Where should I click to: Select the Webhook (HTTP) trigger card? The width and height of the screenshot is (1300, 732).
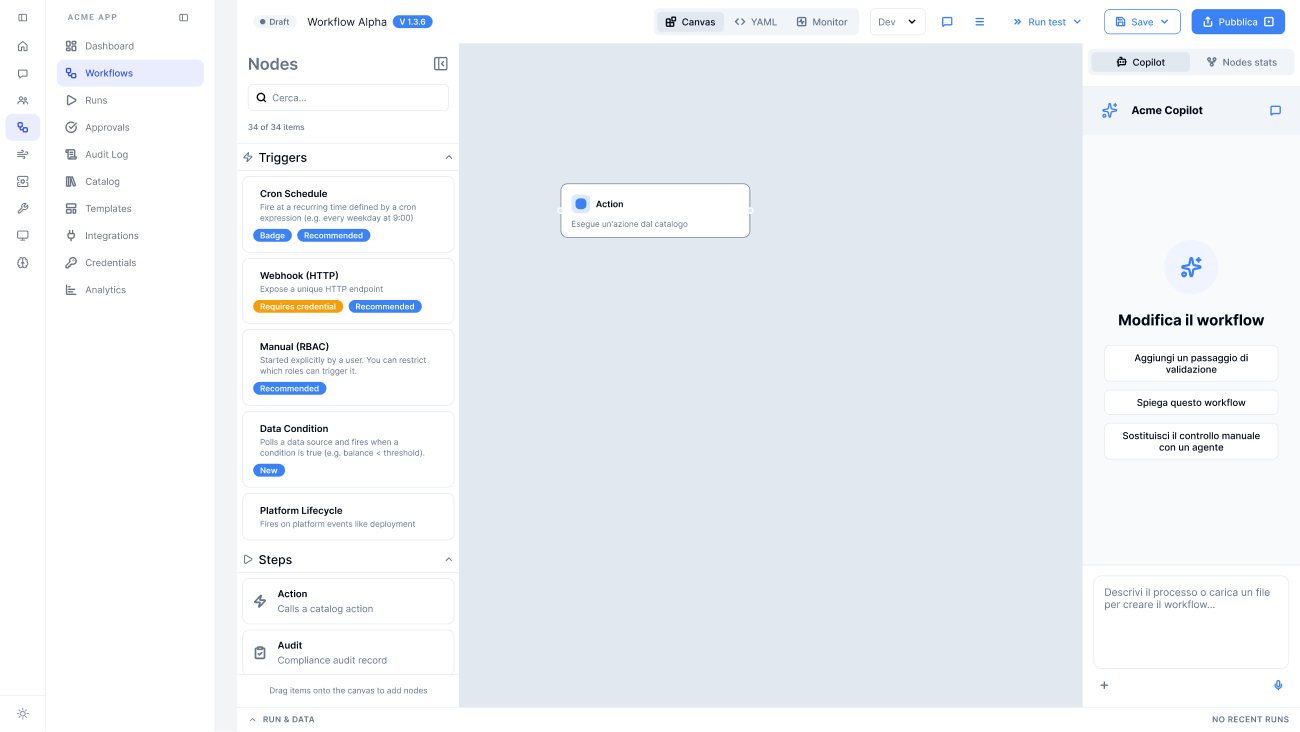(348, 291)
